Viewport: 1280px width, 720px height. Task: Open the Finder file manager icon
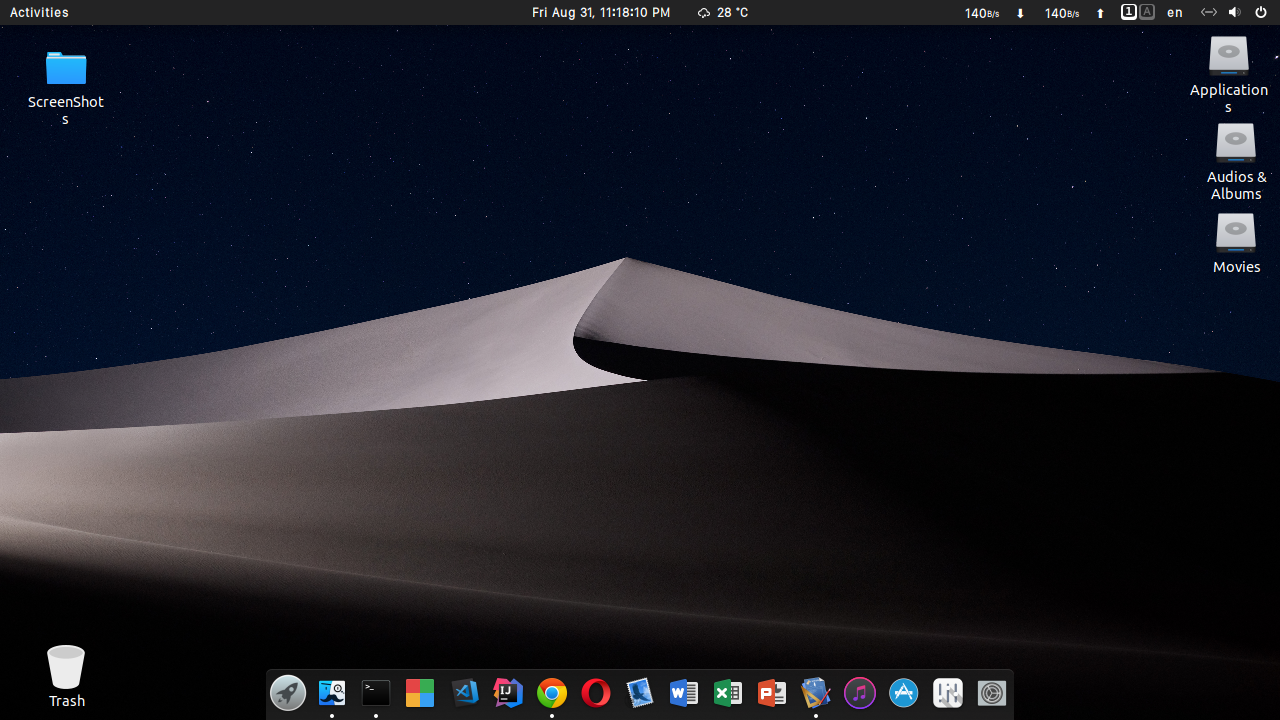coord(332,692)
